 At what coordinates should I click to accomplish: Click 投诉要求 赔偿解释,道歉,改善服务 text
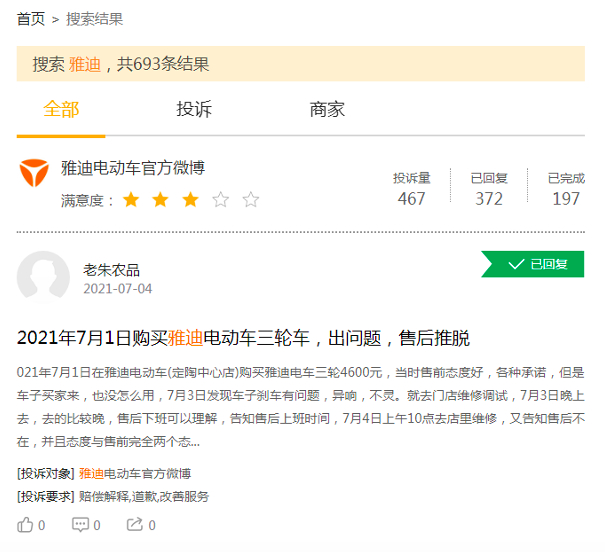[144, 496]
